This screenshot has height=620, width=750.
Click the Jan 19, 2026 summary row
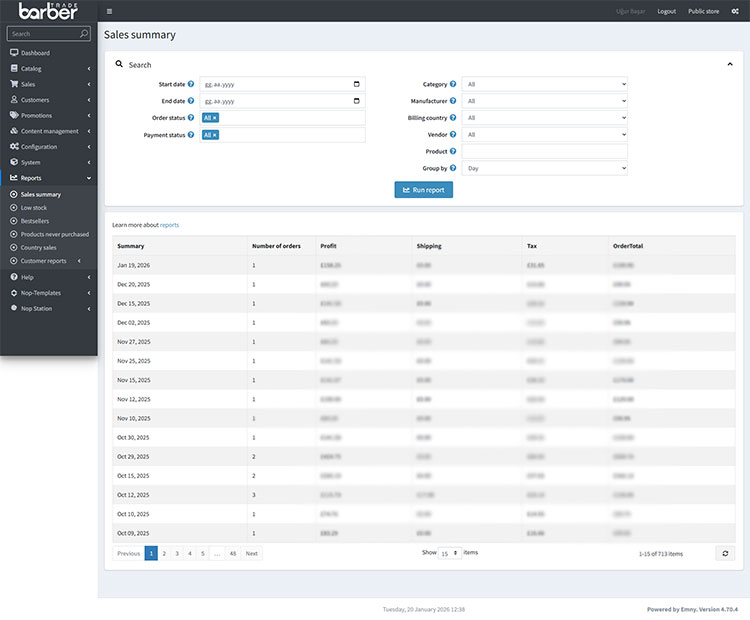pyautogui.click(x=424, y=265)
